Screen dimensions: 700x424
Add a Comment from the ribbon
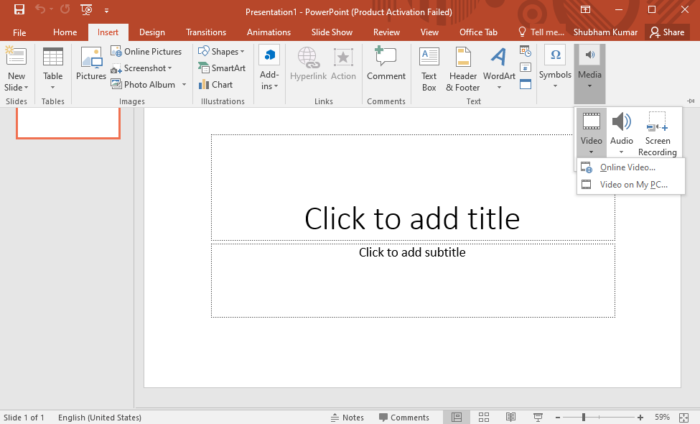[385, 64]
